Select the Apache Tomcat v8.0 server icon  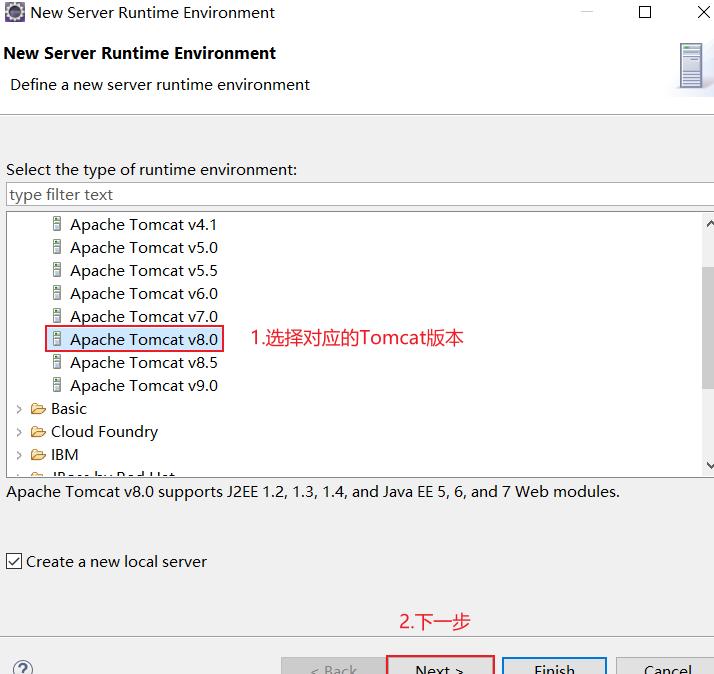(x=57, y=339)
